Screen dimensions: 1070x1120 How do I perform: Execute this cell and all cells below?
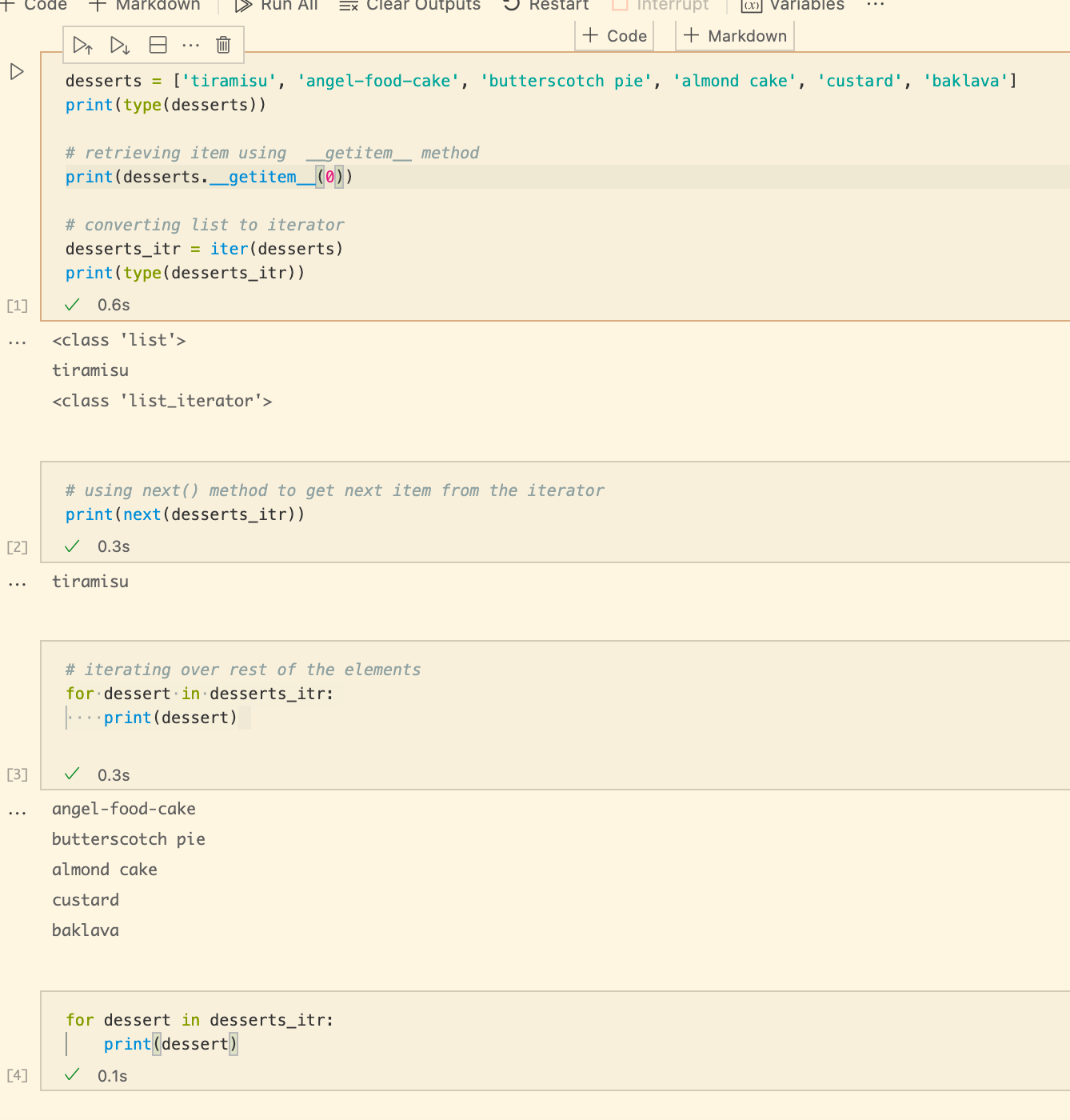click(x=120, y=45)
